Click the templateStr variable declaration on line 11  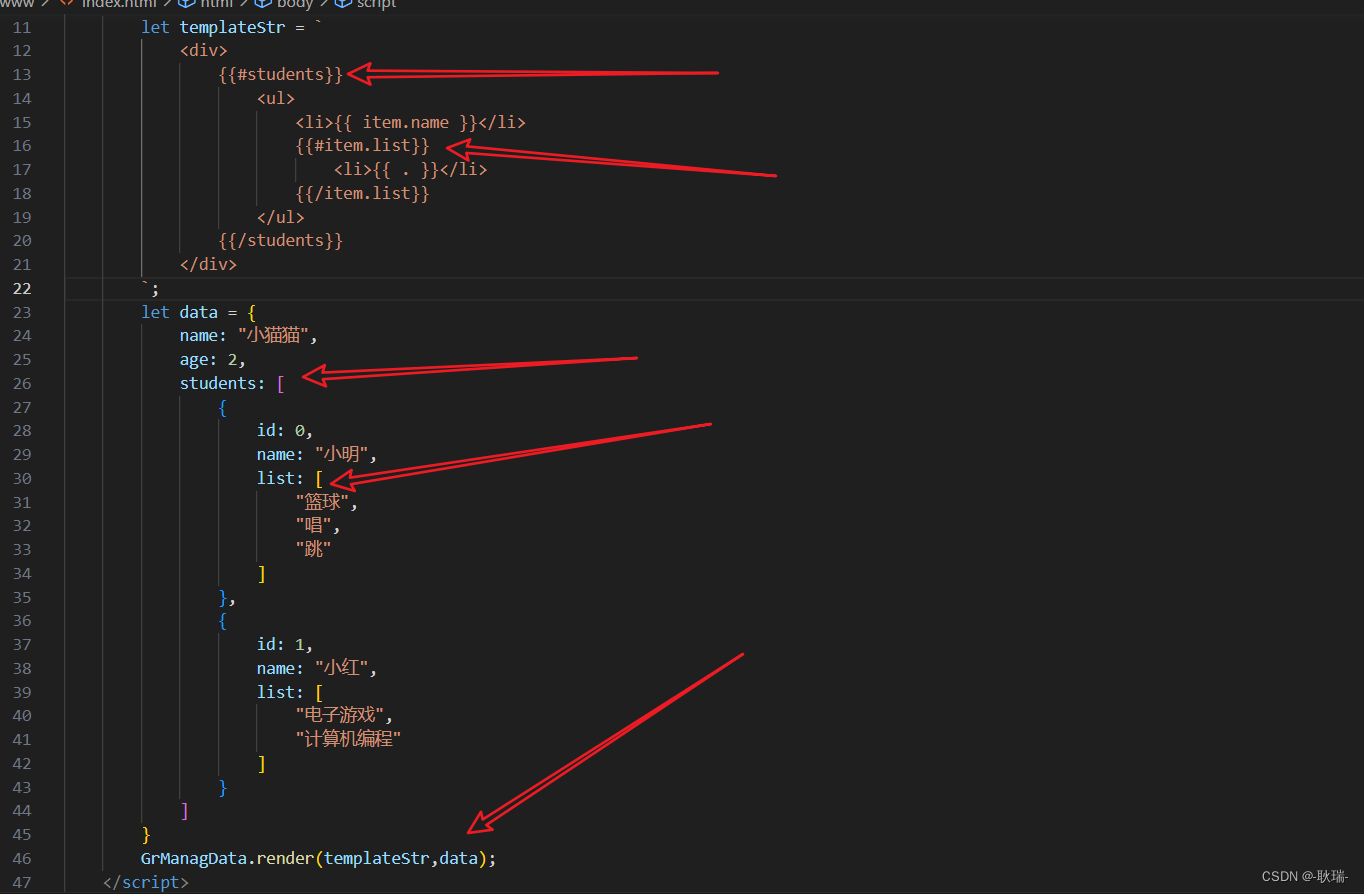pos(232,27)
